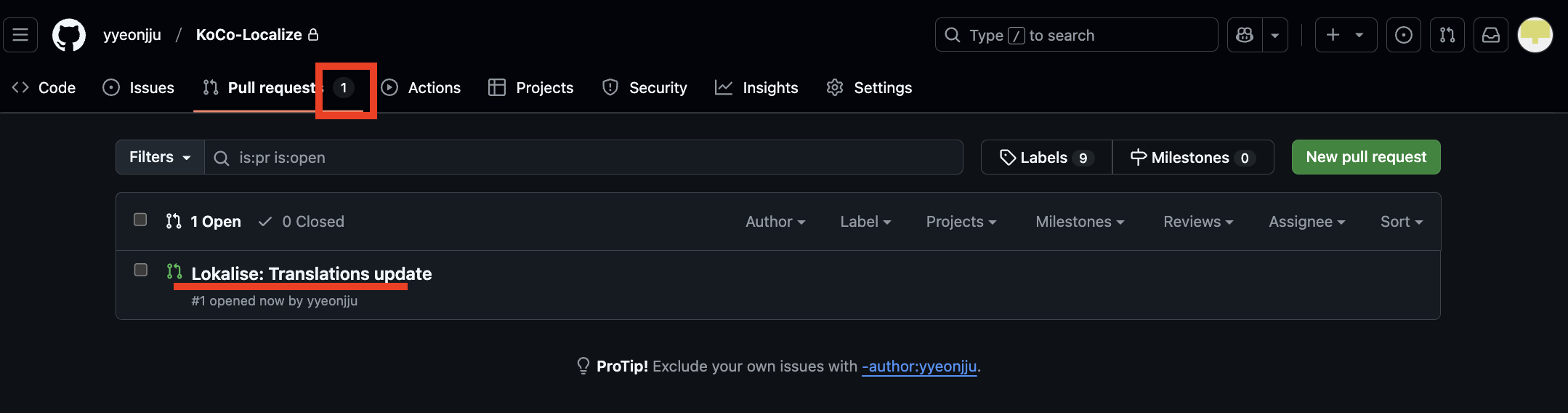Expand the Copilot dropdown arrow

1275,35
